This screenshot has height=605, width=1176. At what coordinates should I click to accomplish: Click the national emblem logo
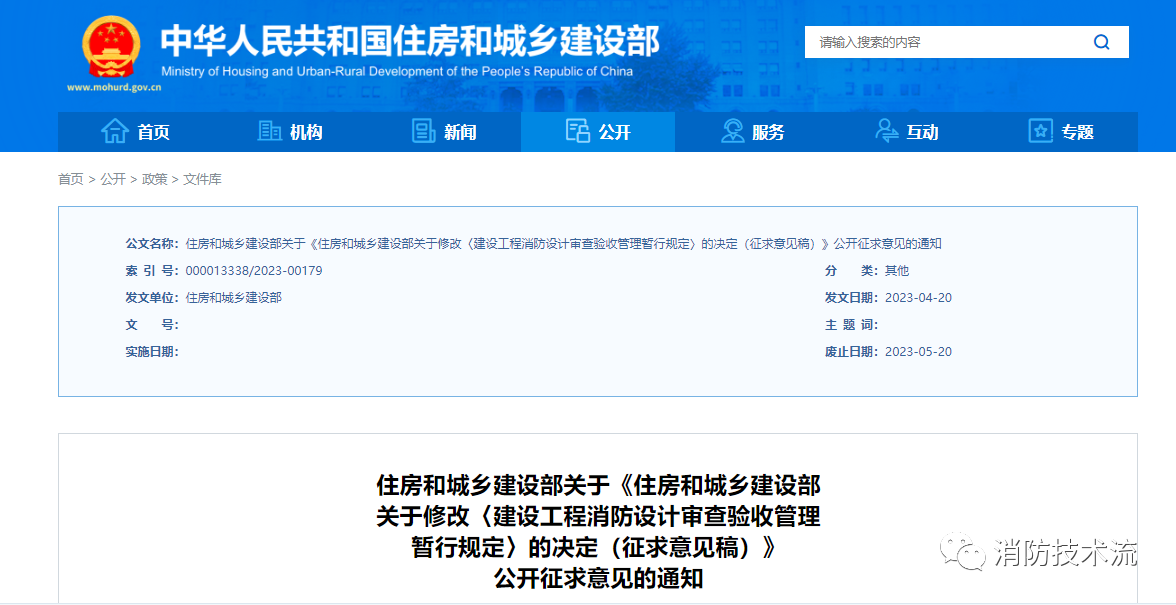(110, 44)
